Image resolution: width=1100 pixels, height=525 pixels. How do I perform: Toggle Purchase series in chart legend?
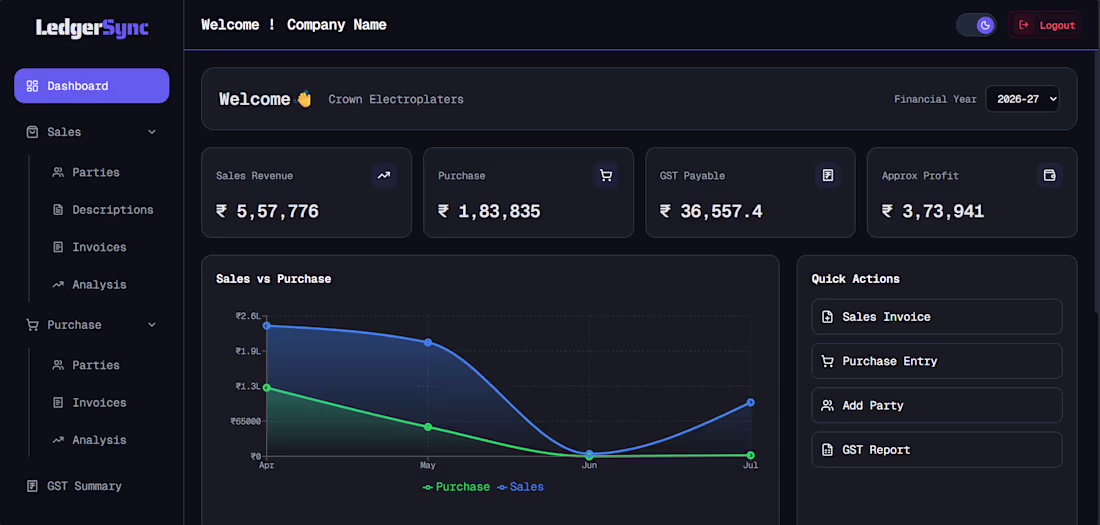(457, 487)
